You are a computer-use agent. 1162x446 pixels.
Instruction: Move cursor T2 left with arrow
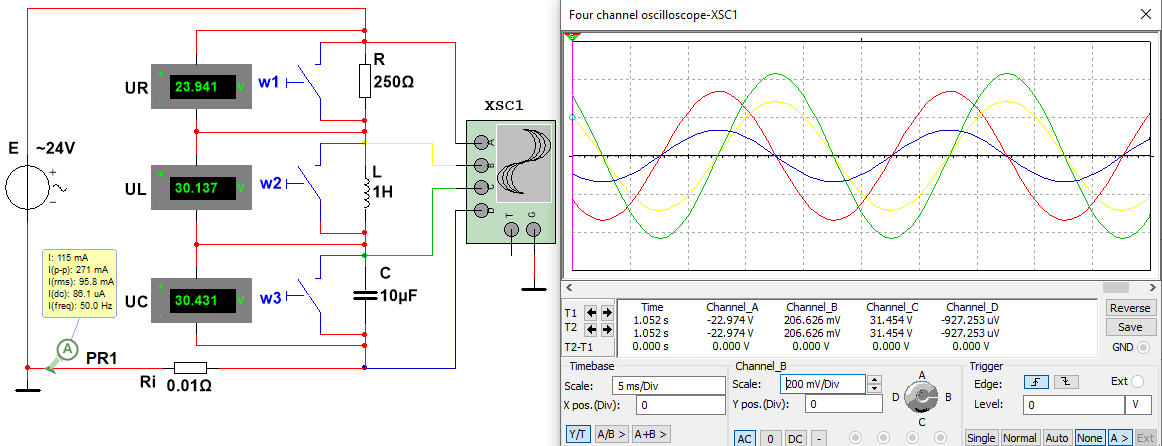pos(591,329)
